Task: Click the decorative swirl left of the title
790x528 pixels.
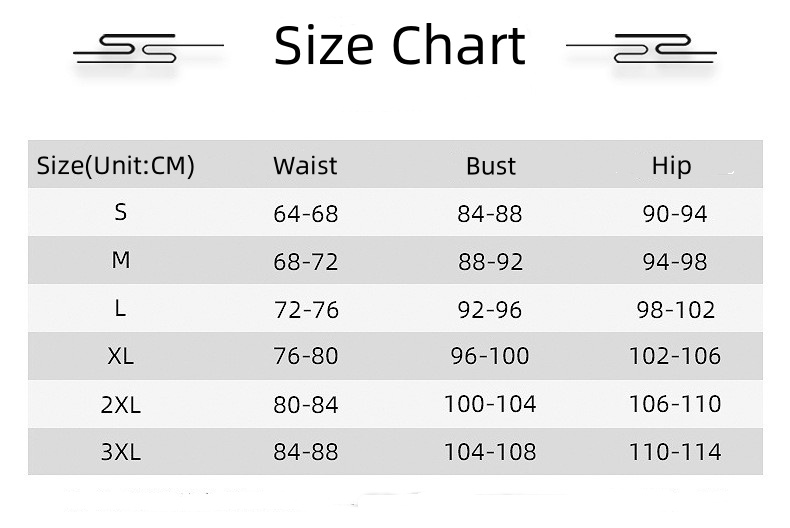Action: (x=147, y=48)
